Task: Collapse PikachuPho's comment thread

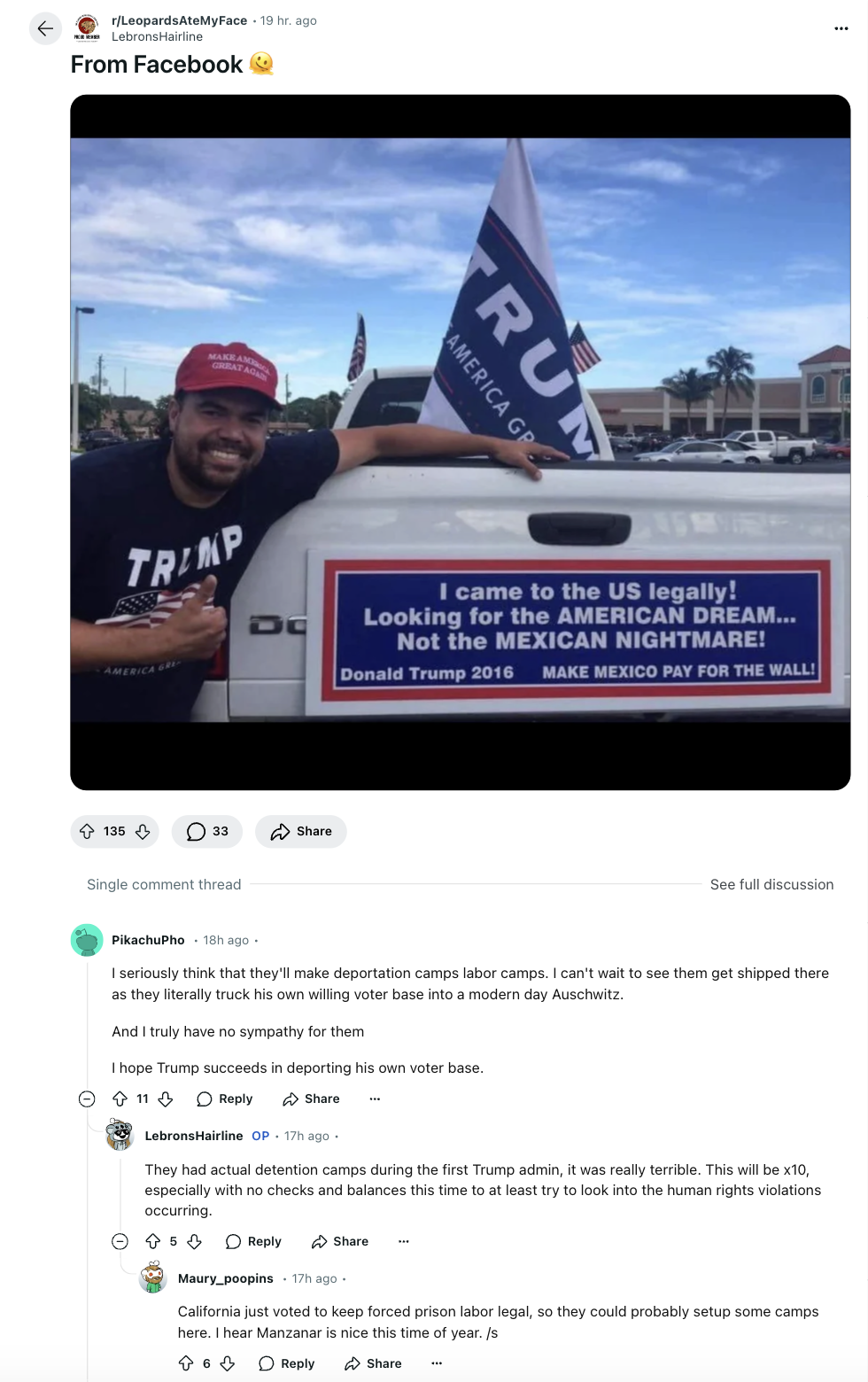Action: [x=87, y=1099]
